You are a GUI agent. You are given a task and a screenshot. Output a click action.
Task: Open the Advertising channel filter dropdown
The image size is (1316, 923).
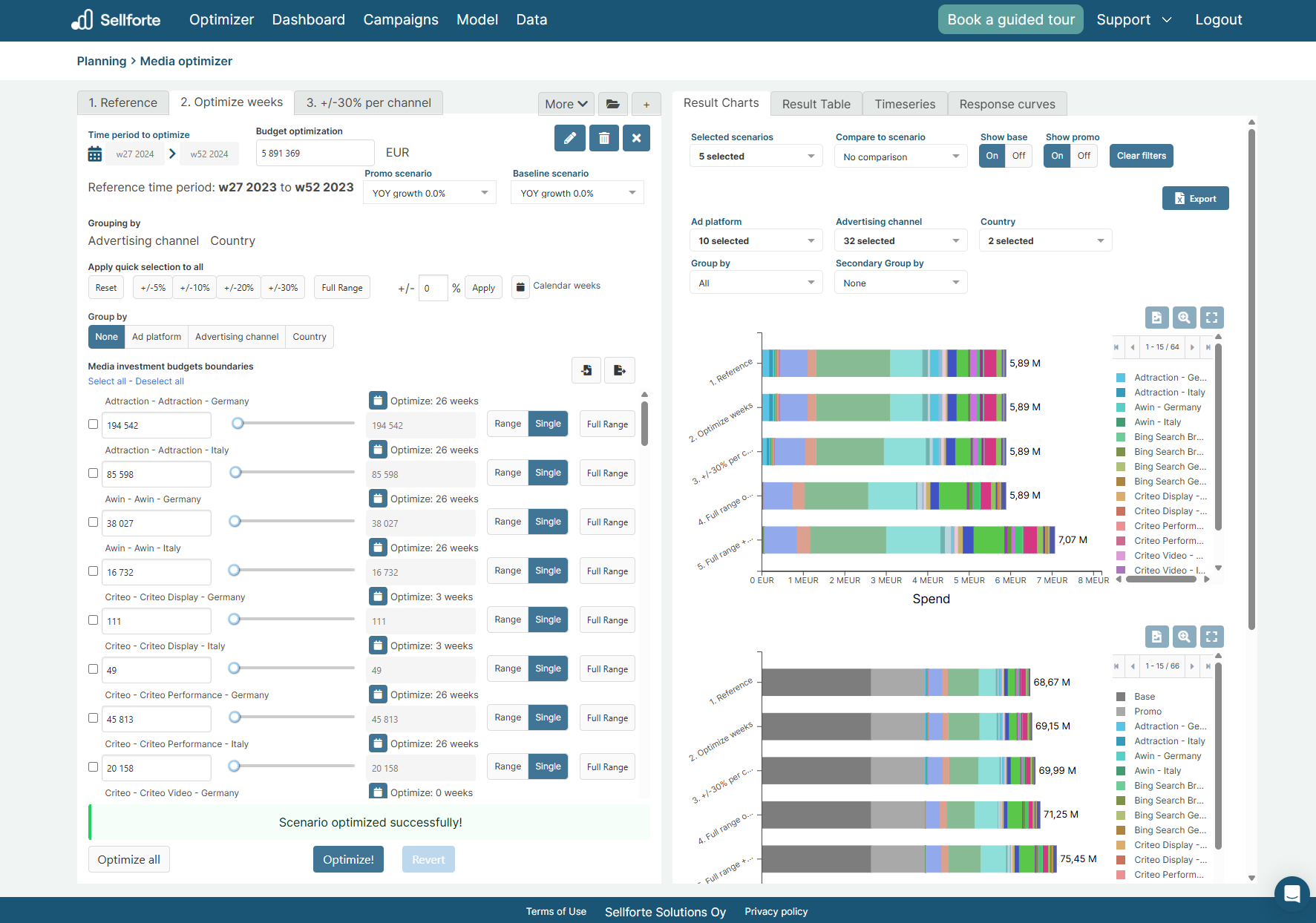point(901,241)
